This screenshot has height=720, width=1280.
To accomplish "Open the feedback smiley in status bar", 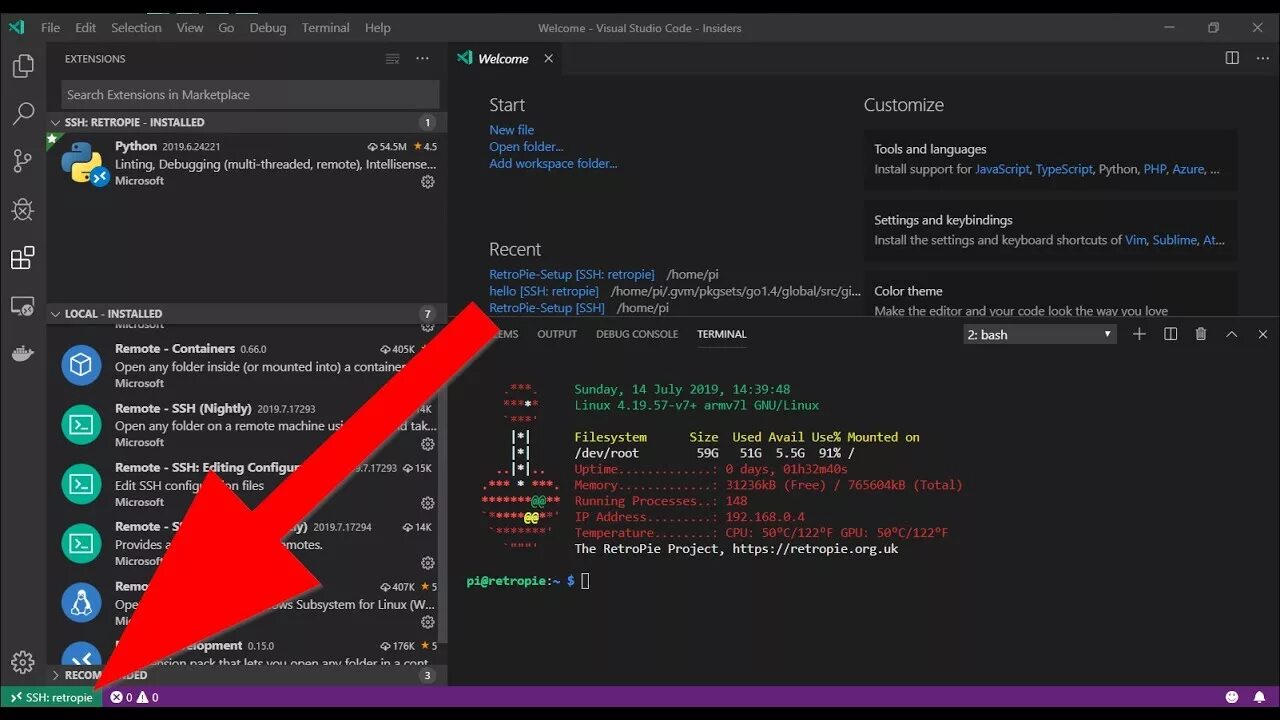I will coord(1232,697).
